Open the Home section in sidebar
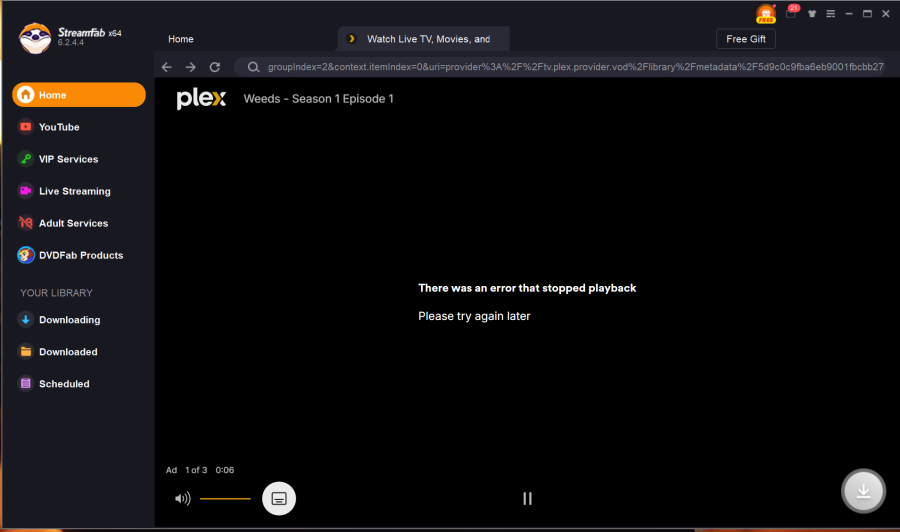 point(79,95)
